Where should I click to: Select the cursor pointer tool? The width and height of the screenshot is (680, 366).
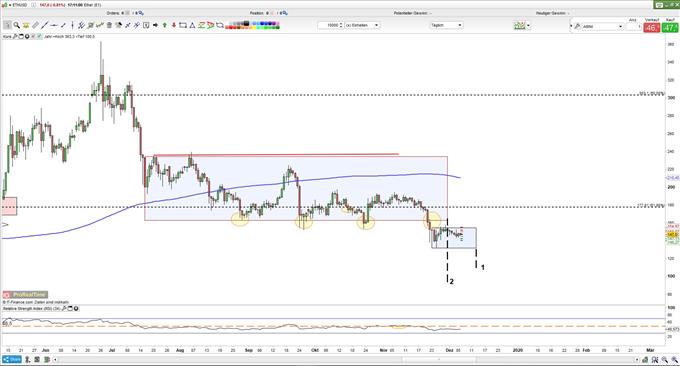7,25
